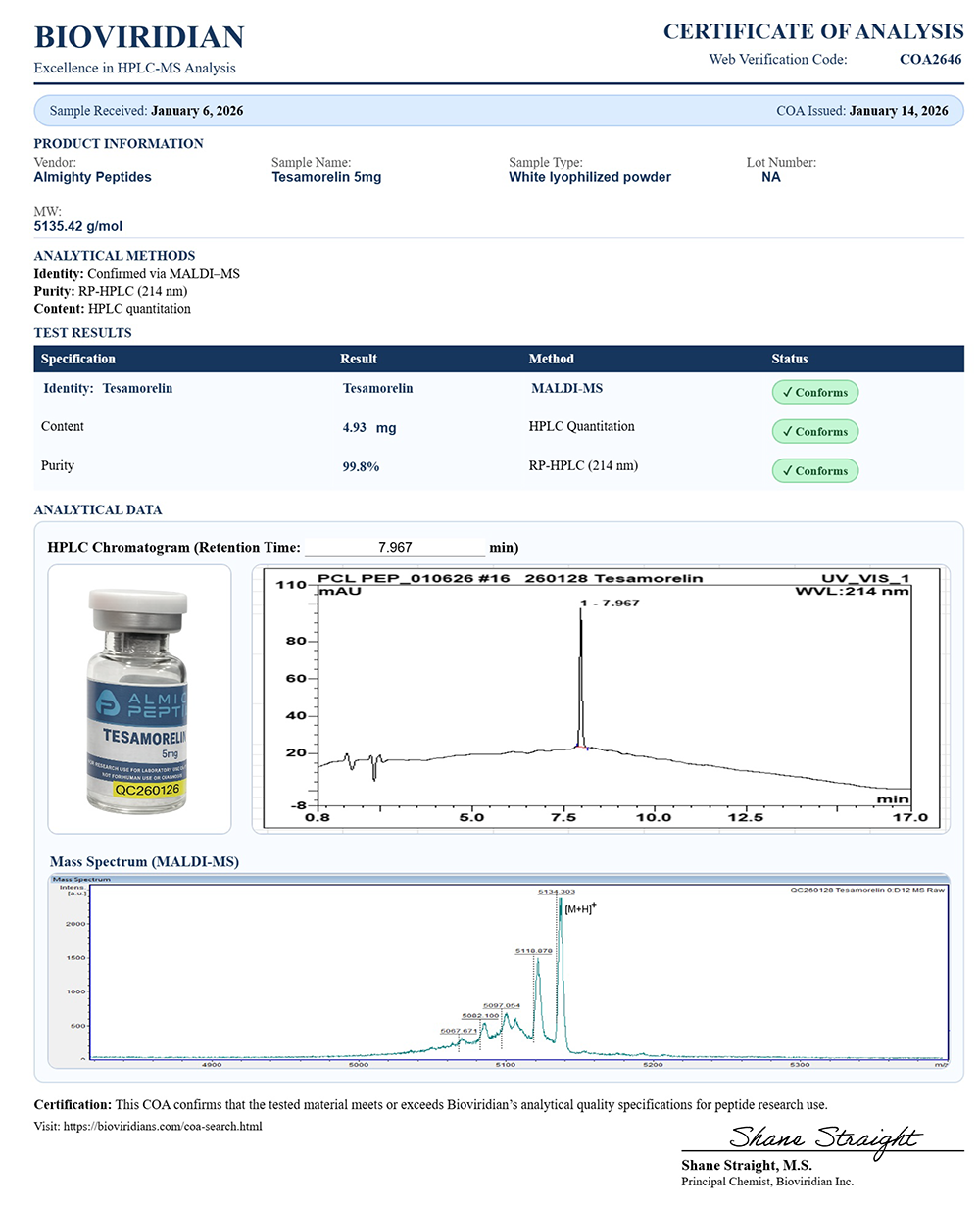Select the web verification code COA2646
This screenshot has height=1208, width=980.
(930, 60)
